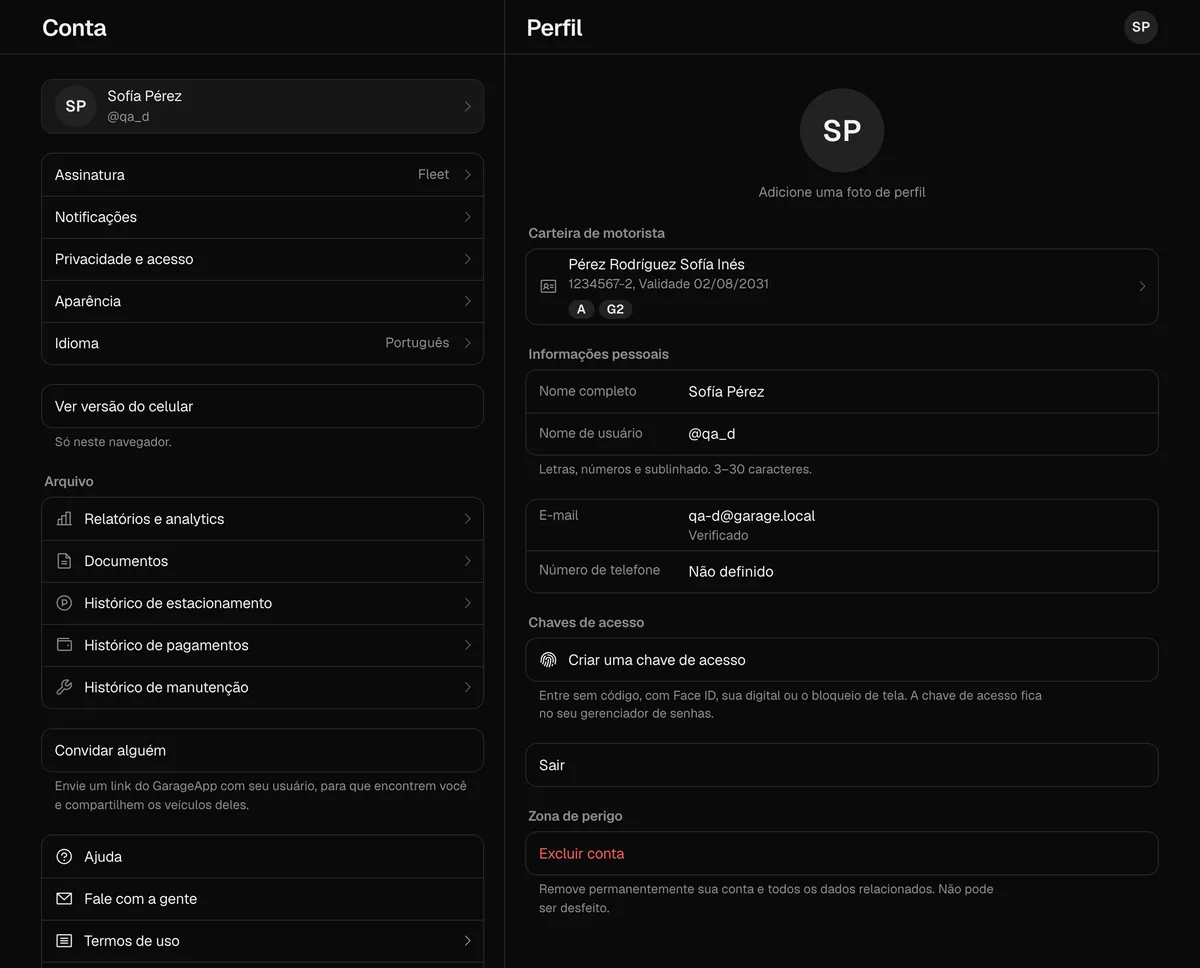Open Histórico de manutenção chevron

[467, 687]
